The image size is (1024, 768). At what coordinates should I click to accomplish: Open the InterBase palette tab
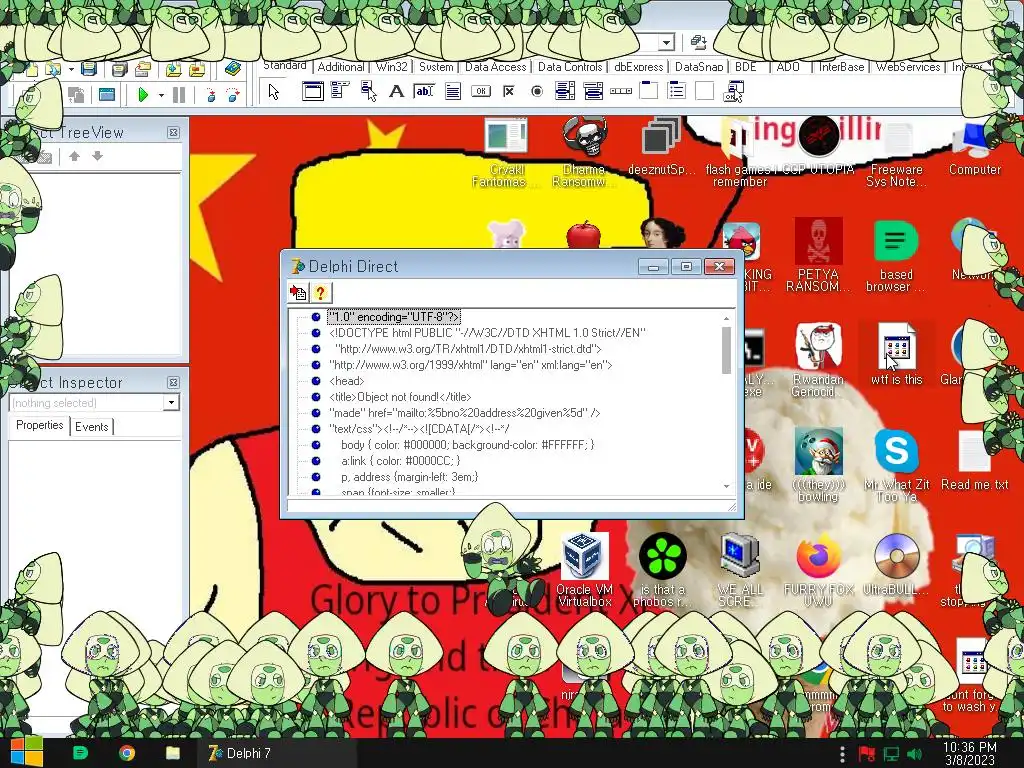(x=841, y=67)
